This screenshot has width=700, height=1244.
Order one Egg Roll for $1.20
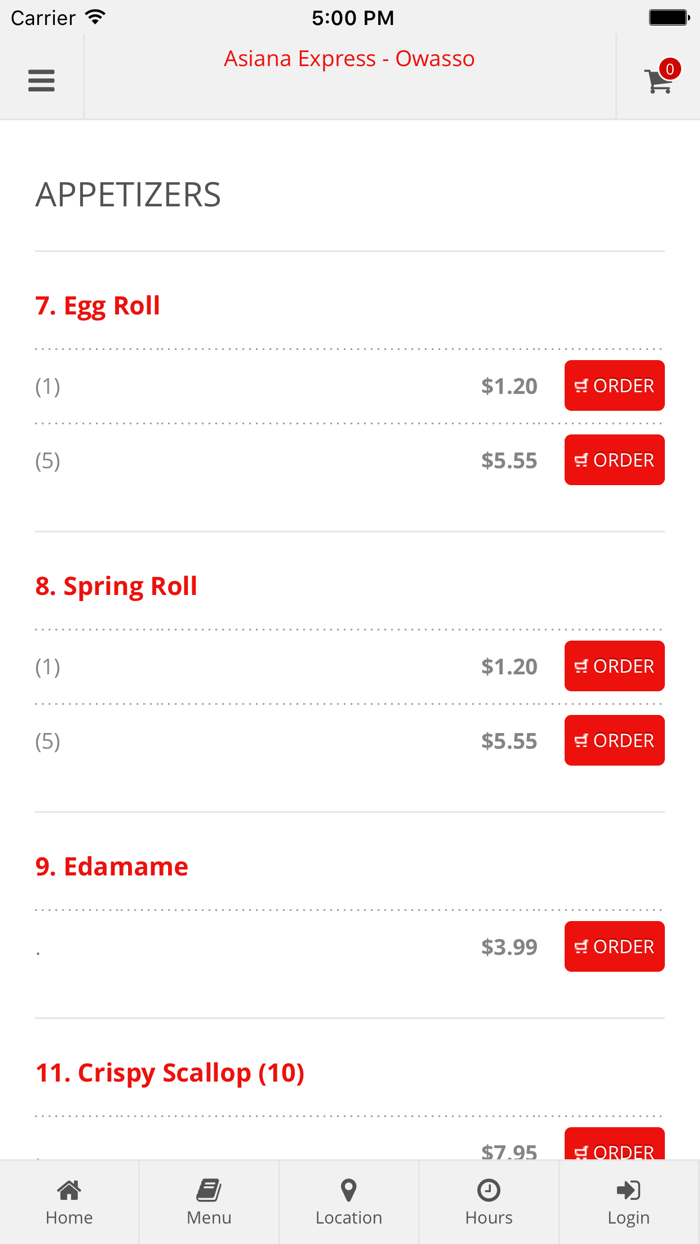pos(614,386)
